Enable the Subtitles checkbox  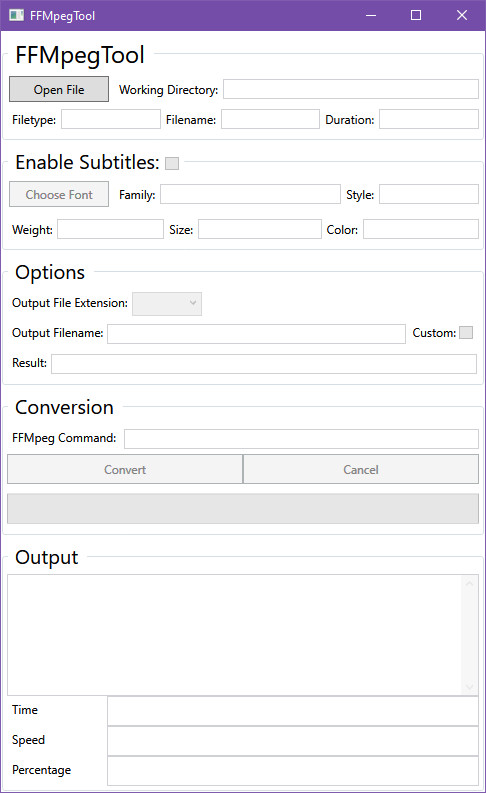[x=172, y=163]
